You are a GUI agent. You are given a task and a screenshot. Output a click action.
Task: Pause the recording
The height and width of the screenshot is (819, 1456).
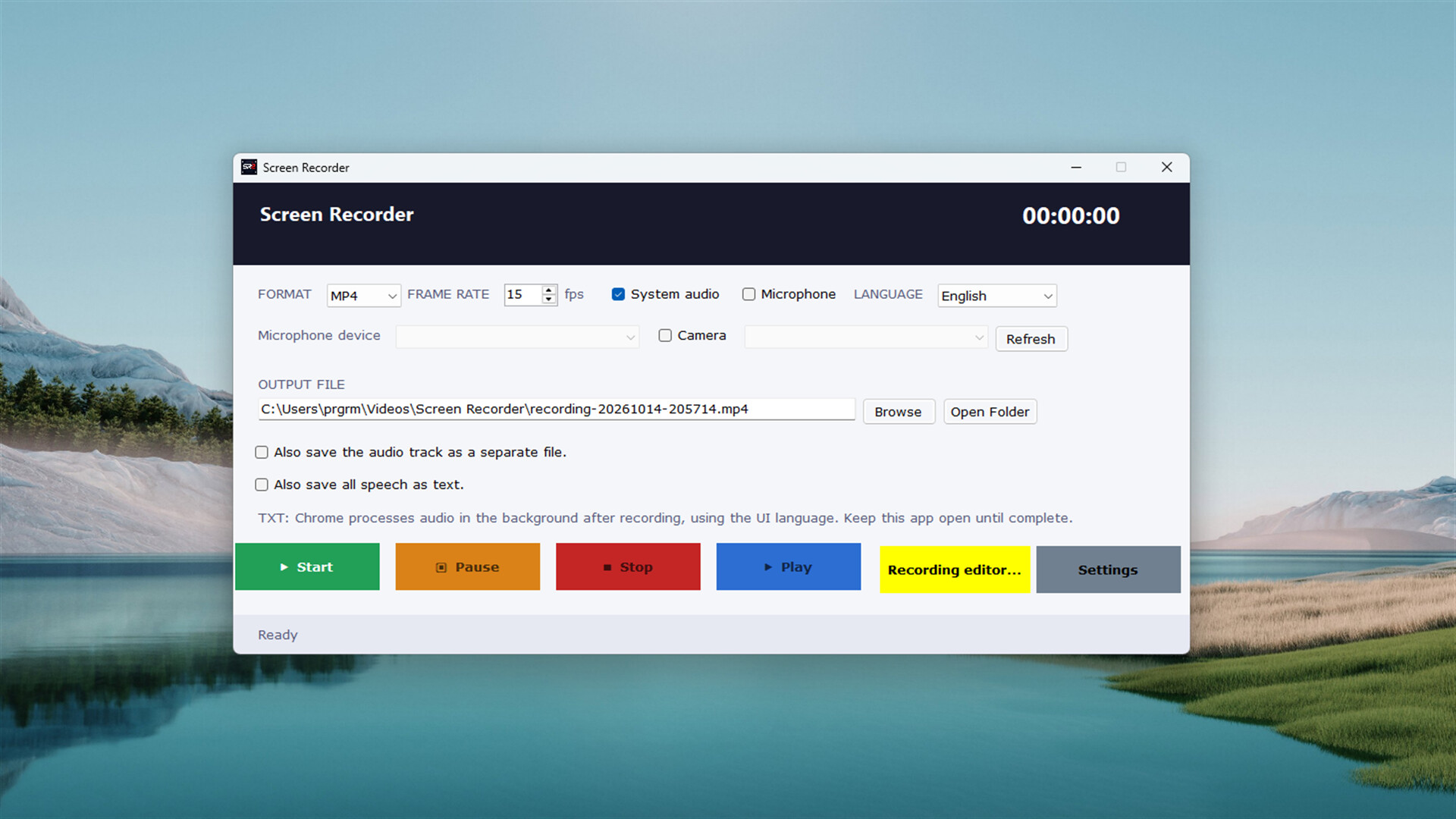pyautogui.click(x=468, y=566)
